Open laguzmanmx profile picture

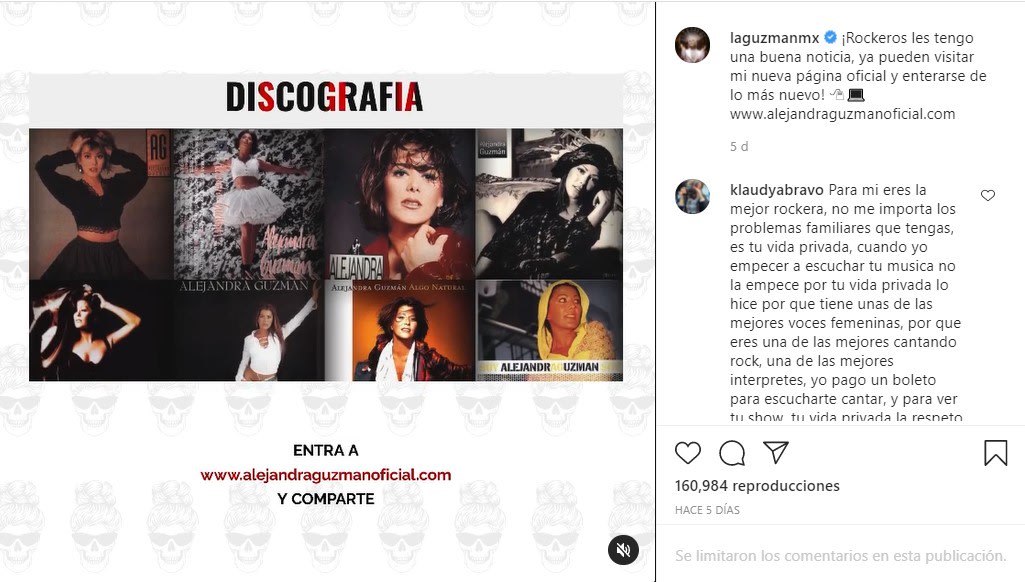coord(692,45)
